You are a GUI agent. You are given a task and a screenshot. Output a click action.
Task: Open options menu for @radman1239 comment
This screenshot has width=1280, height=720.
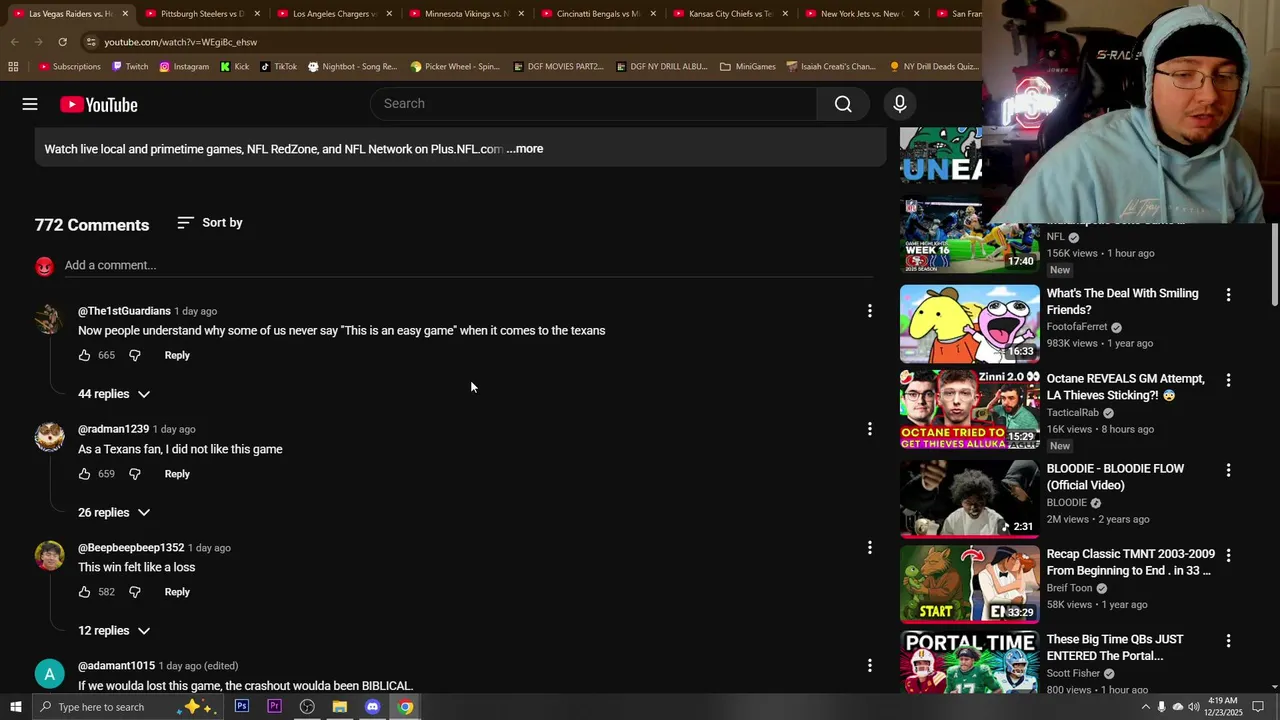(870, 429)
